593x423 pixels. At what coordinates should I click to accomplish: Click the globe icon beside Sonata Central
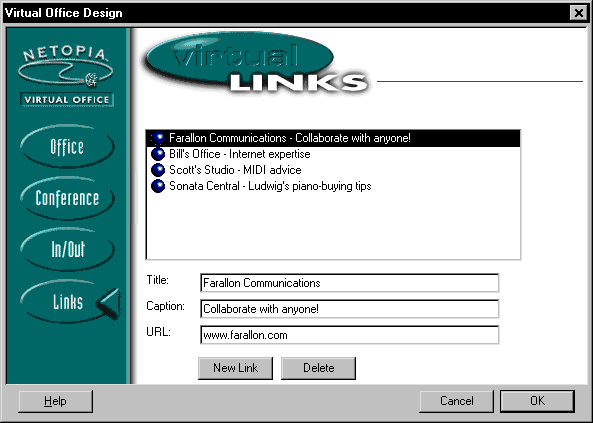pos(158,186)
